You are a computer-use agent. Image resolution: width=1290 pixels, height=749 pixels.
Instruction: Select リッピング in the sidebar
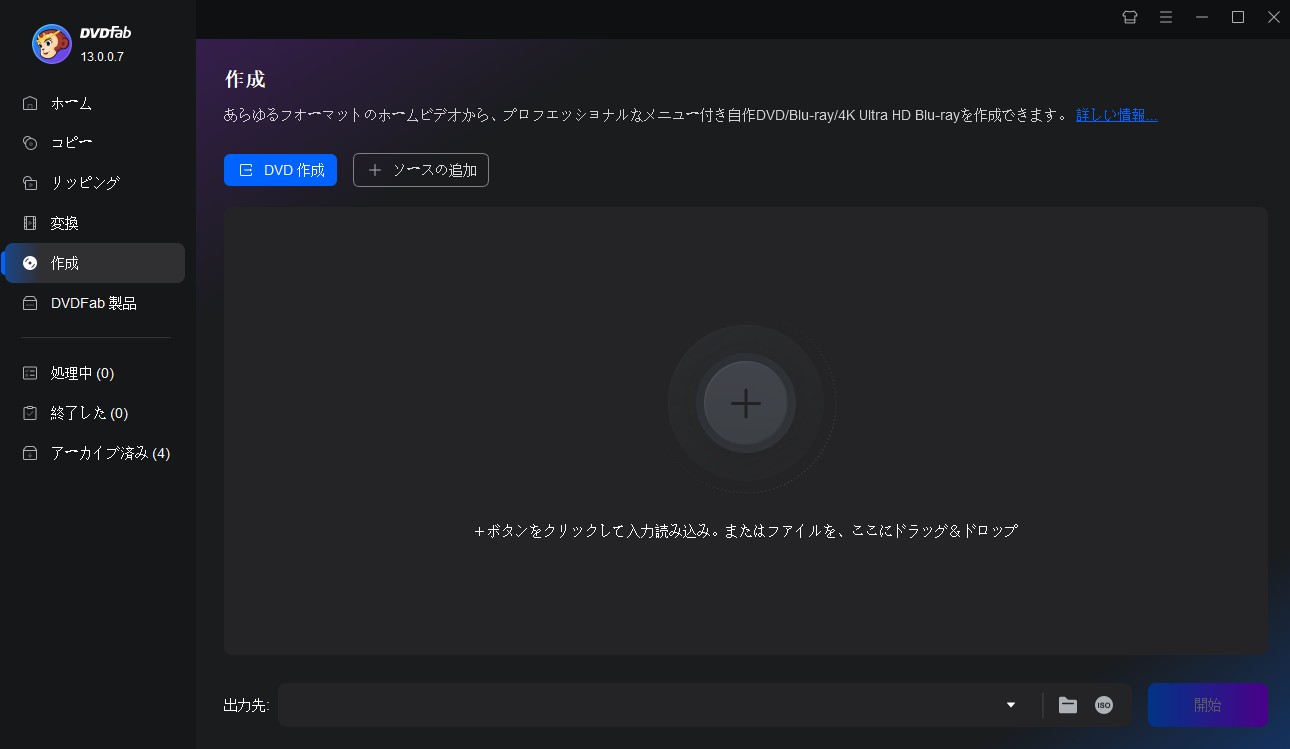[95, 183]
